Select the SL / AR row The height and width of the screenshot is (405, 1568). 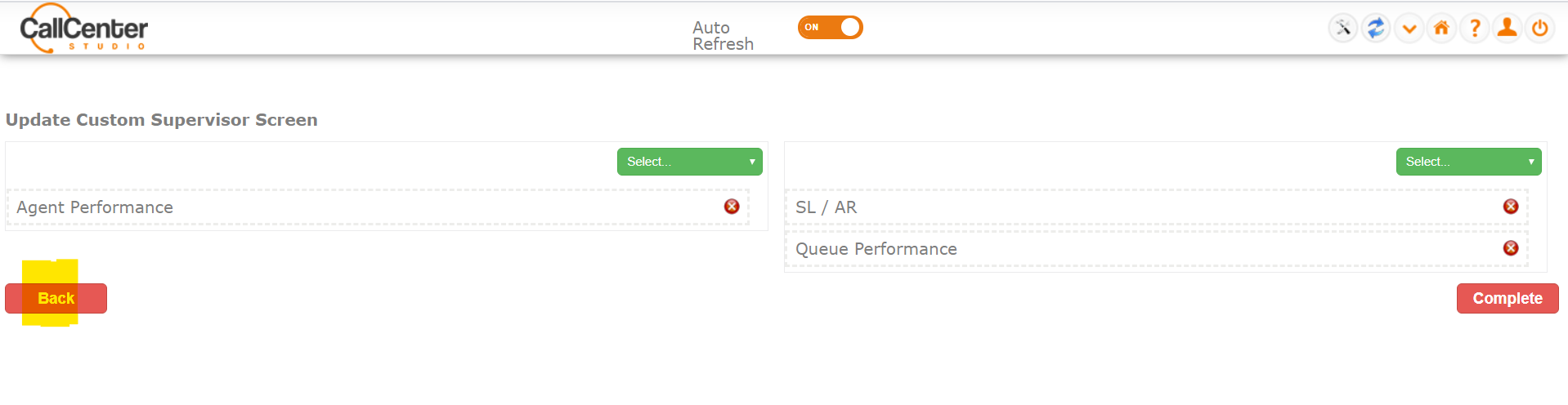pos(1156,207)
